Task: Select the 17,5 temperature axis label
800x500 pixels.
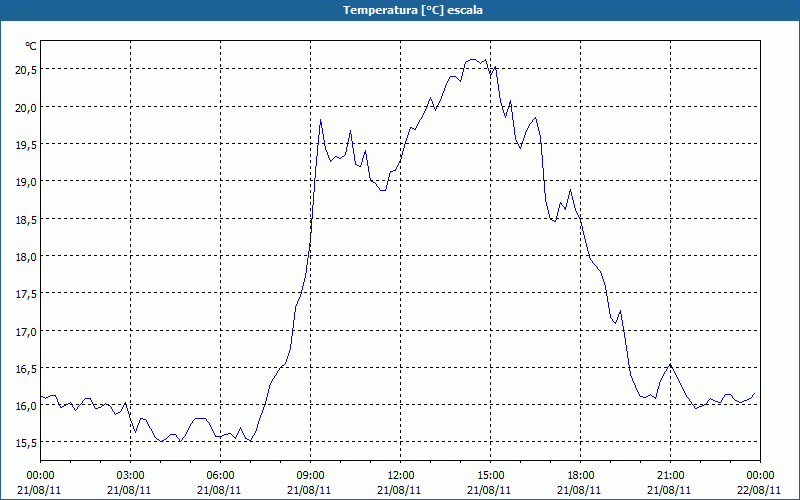Action: pyautogui.click(x=26, y=294)
